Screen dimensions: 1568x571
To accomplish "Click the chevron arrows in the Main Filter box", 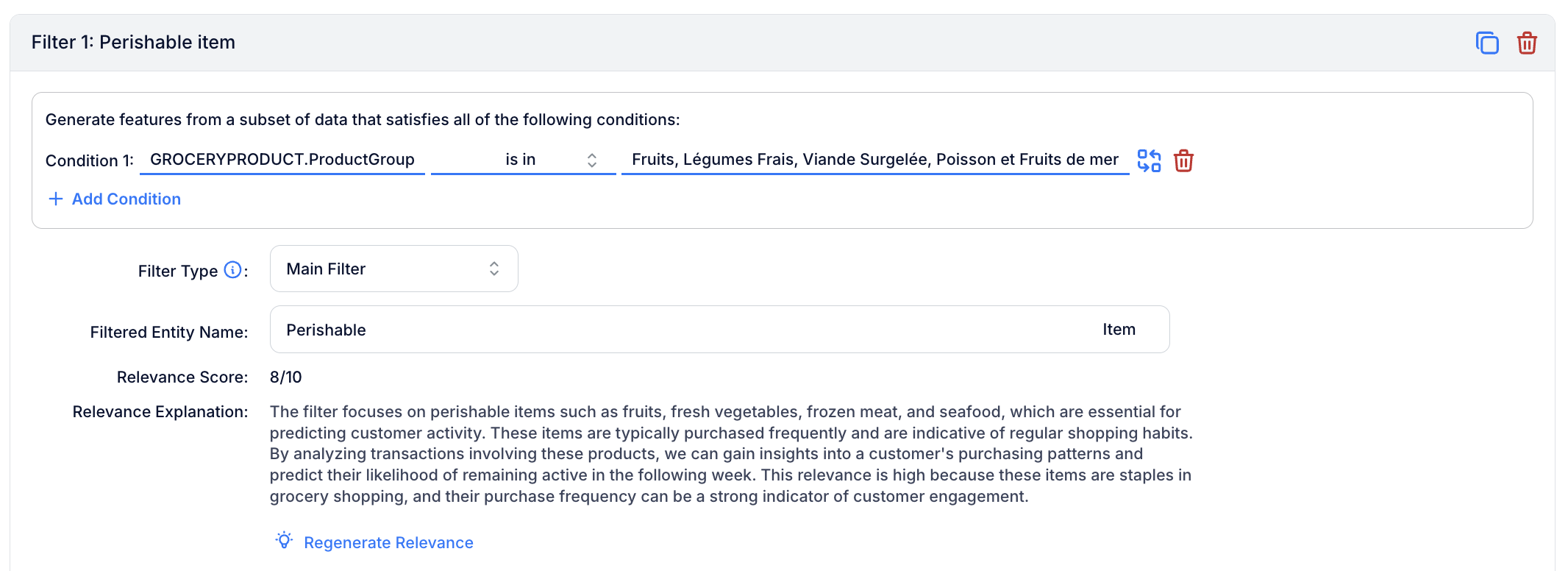I will (494, 269).
